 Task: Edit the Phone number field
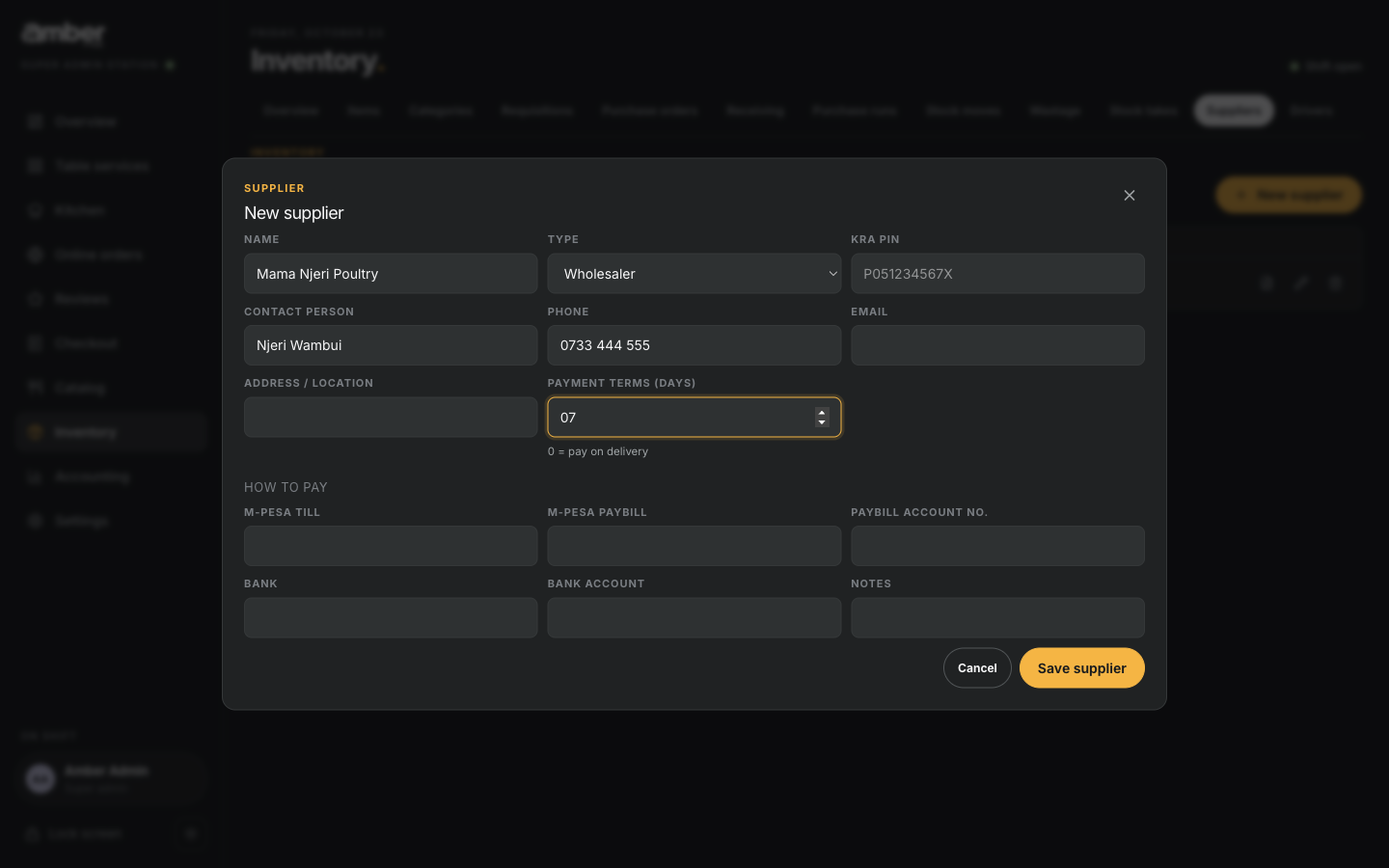694,345
